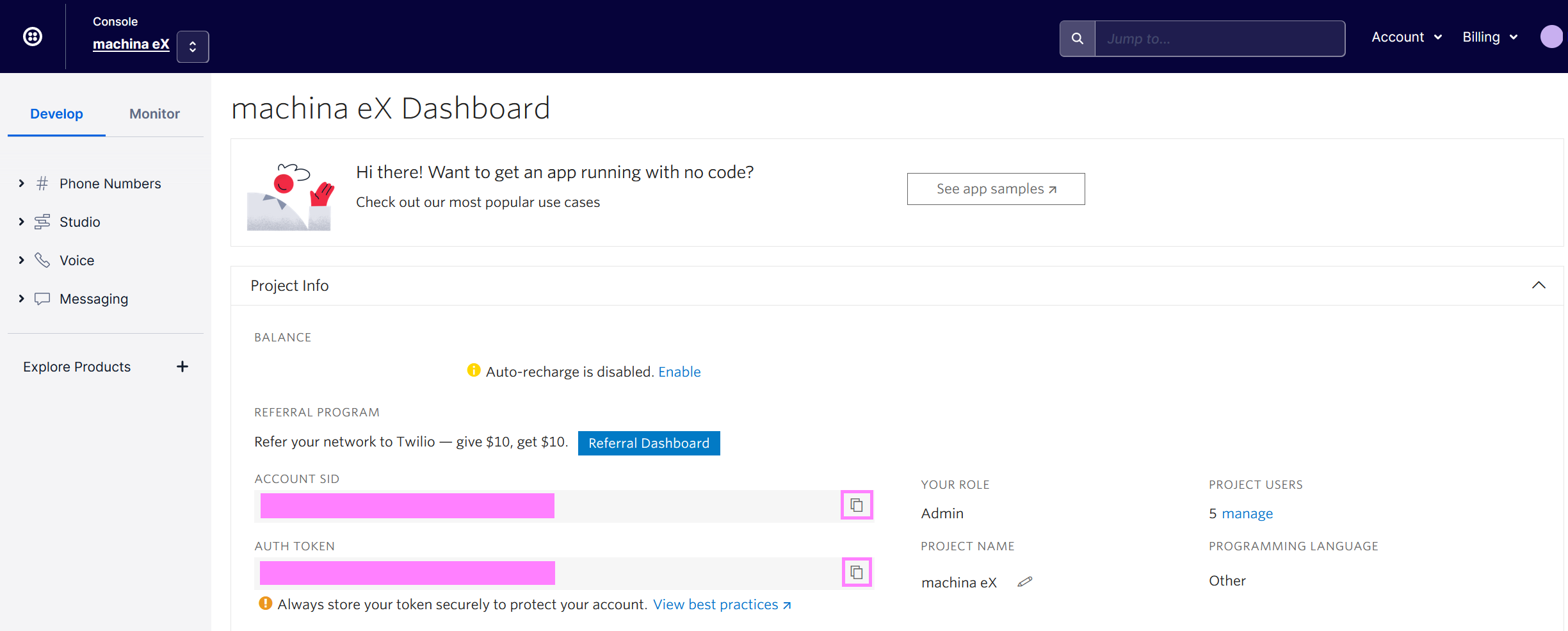The image size is (1568, 631).
Task: Click the Twilio logo home icon
Action: [x=33, y=37]
